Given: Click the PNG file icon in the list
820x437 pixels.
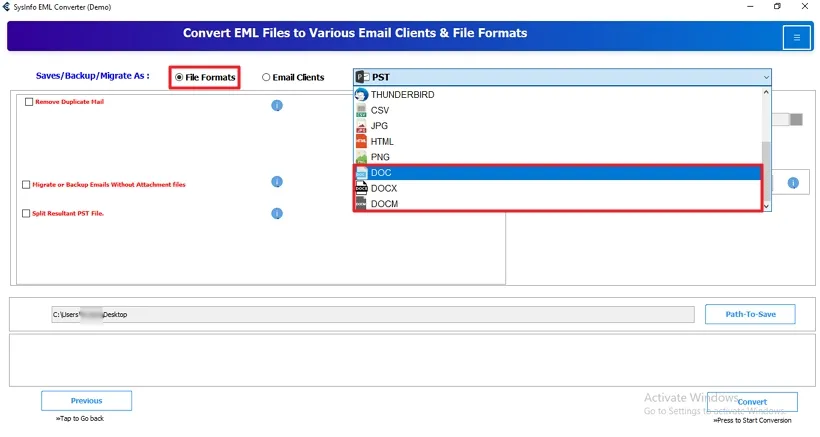Looking at the screenshot, I should pos(361,157).
